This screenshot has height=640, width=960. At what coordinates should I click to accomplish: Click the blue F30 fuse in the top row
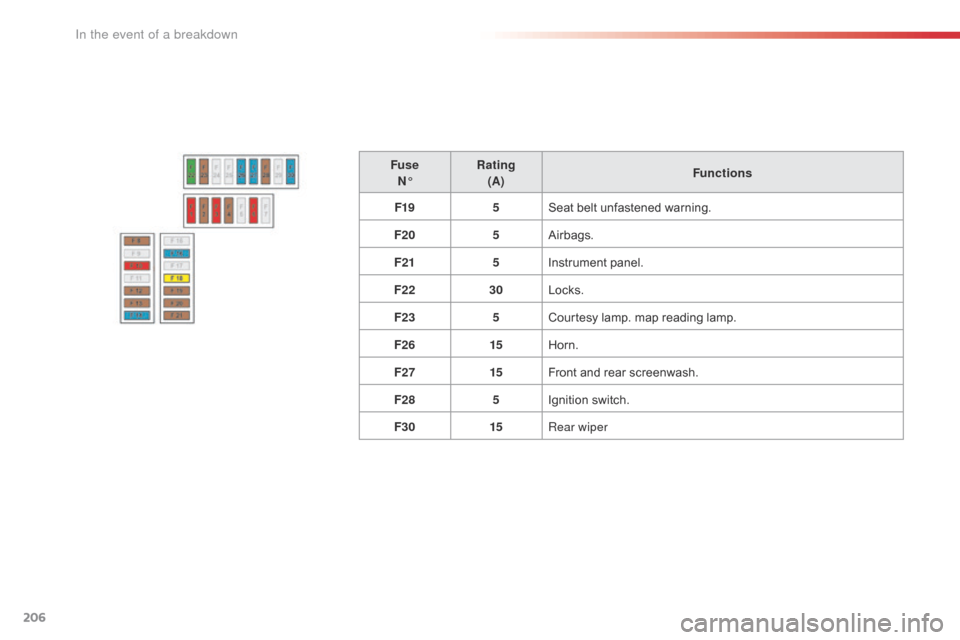pyautogui.click(x=291, y=171)
